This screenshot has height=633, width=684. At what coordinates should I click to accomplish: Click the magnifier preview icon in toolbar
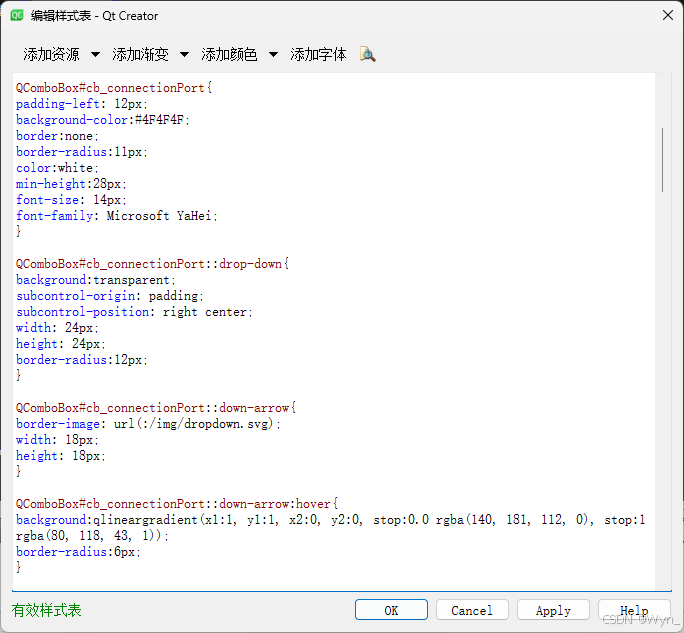click(x=367, y=55)
